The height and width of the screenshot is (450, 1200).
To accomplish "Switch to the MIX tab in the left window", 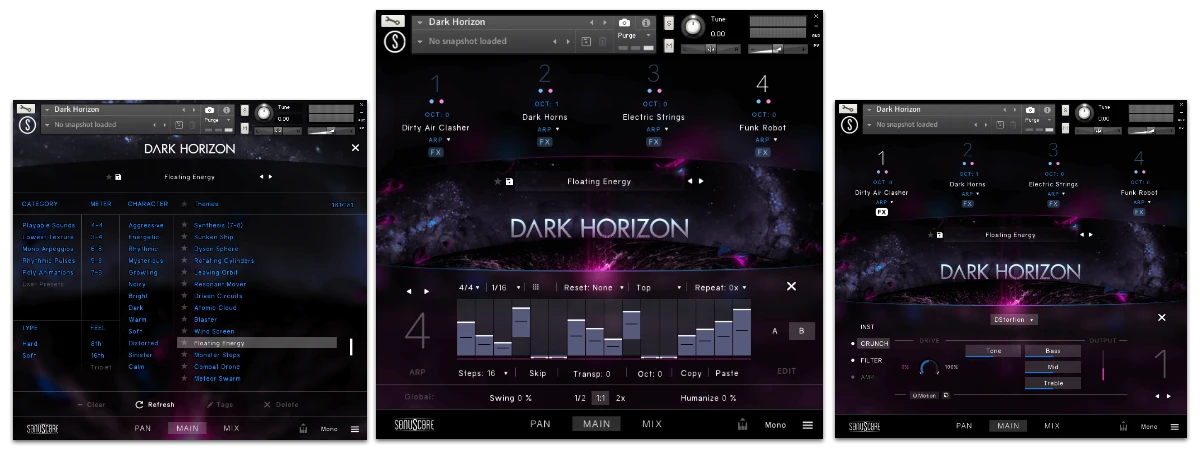I will coord(231,428).
